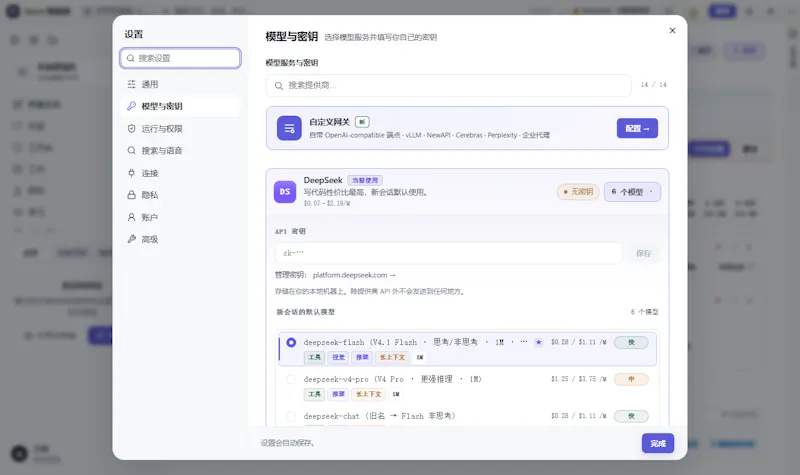Click the 设置会自动保存 footer note
The image size is (800, 475).
coord(287,443)
